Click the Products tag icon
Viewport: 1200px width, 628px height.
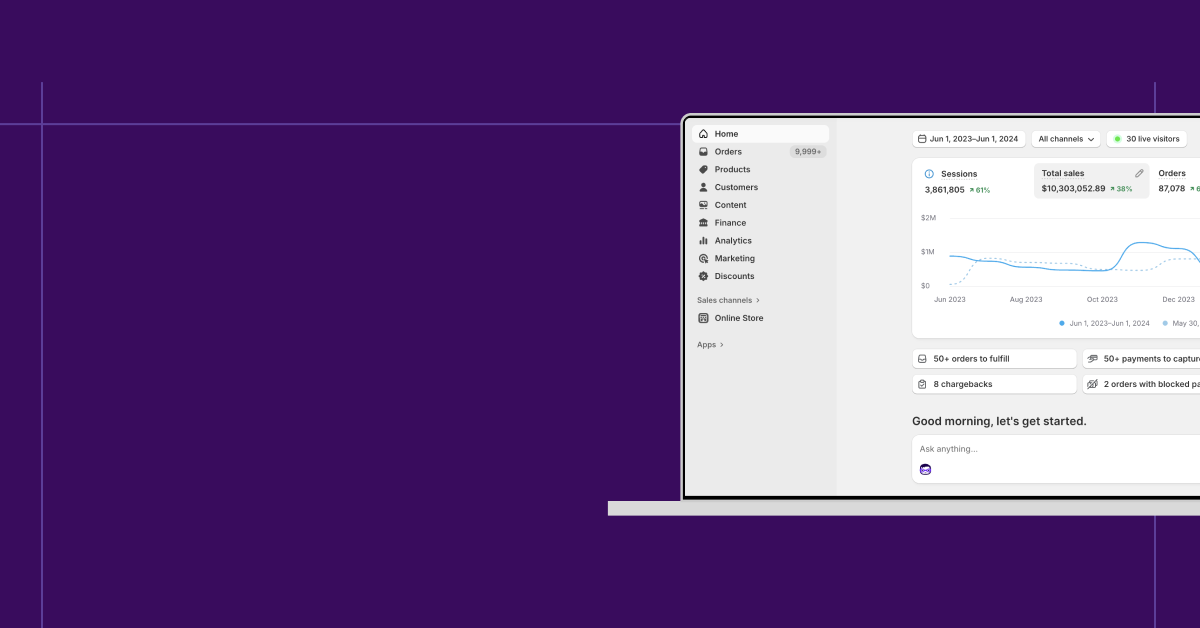click(x=703, y=170)
